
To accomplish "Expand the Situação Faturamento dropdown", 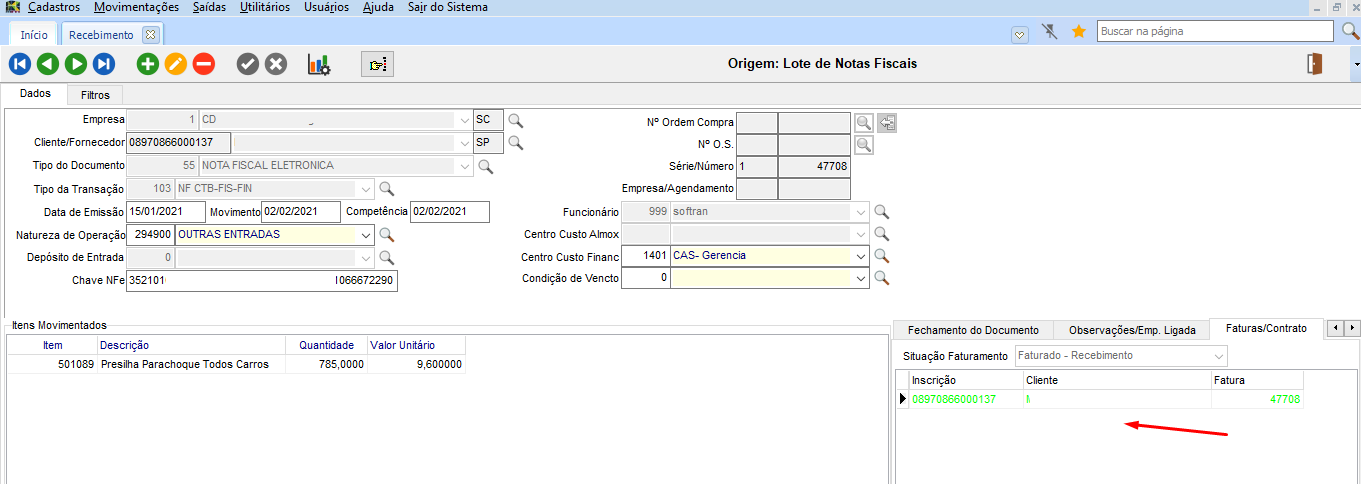I will pyautogui.click(x=1218, y=356).
